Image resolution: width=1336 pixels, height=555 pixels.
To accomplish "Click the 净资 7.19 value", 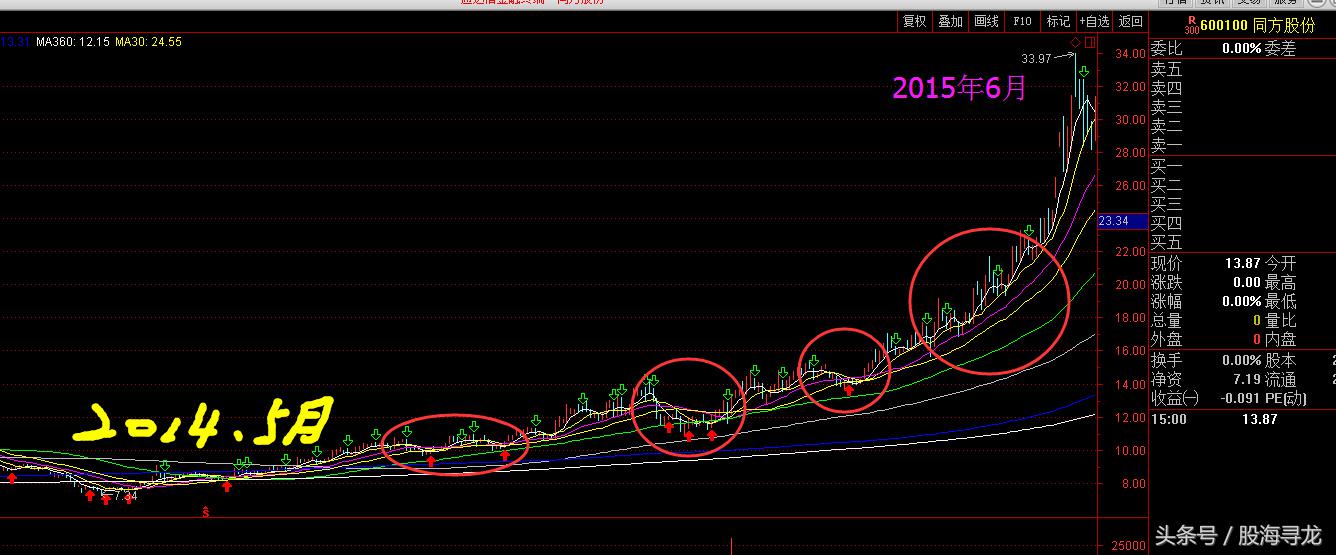I will click(x=1248, y=379).
